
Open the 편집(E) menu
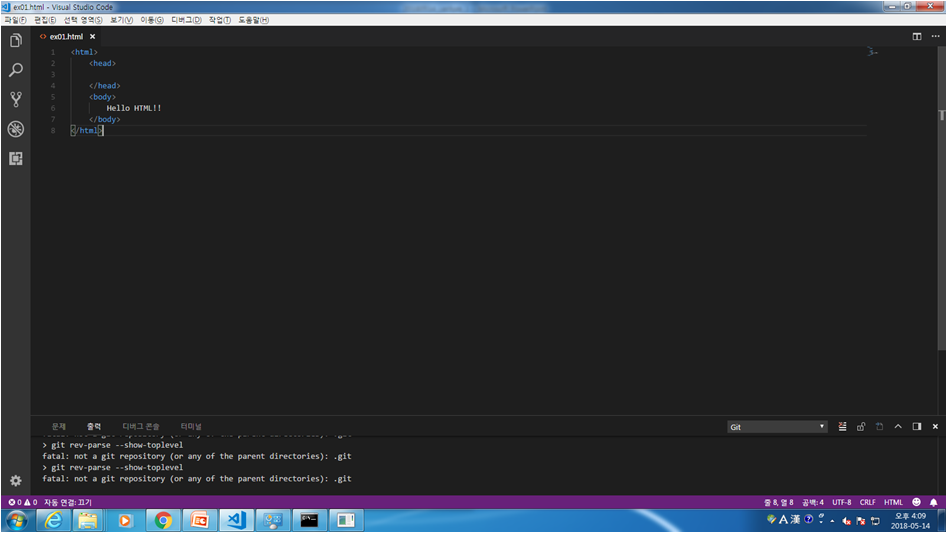point(45,20)
